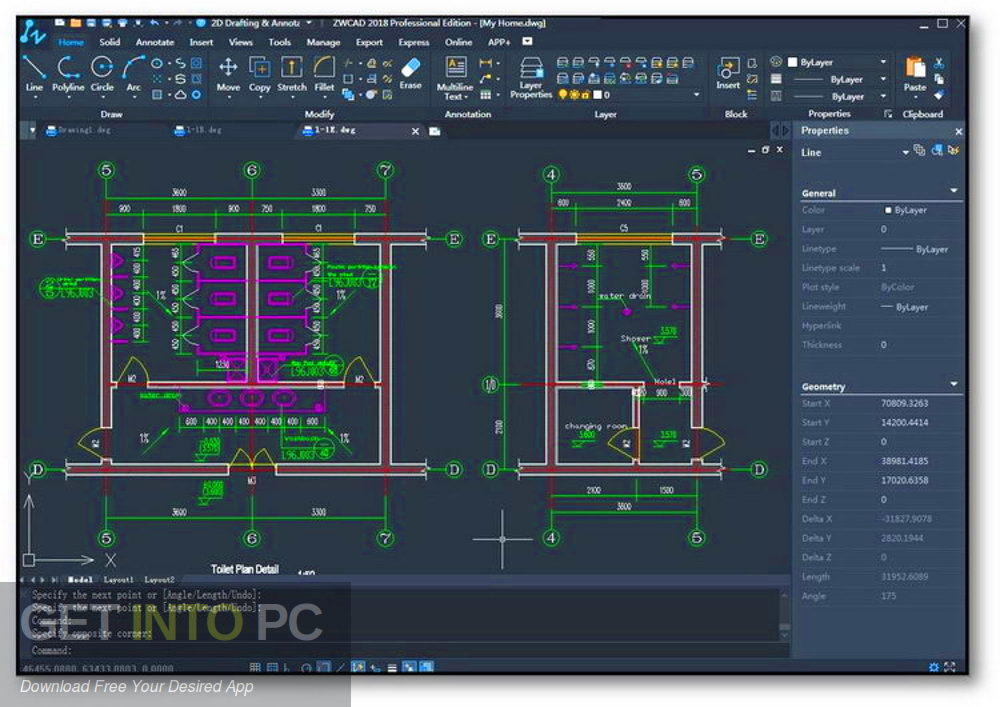Screen dimensions: 1000x707
Task: Switch to the Views ribbon tab
Action: coord(240,42)
